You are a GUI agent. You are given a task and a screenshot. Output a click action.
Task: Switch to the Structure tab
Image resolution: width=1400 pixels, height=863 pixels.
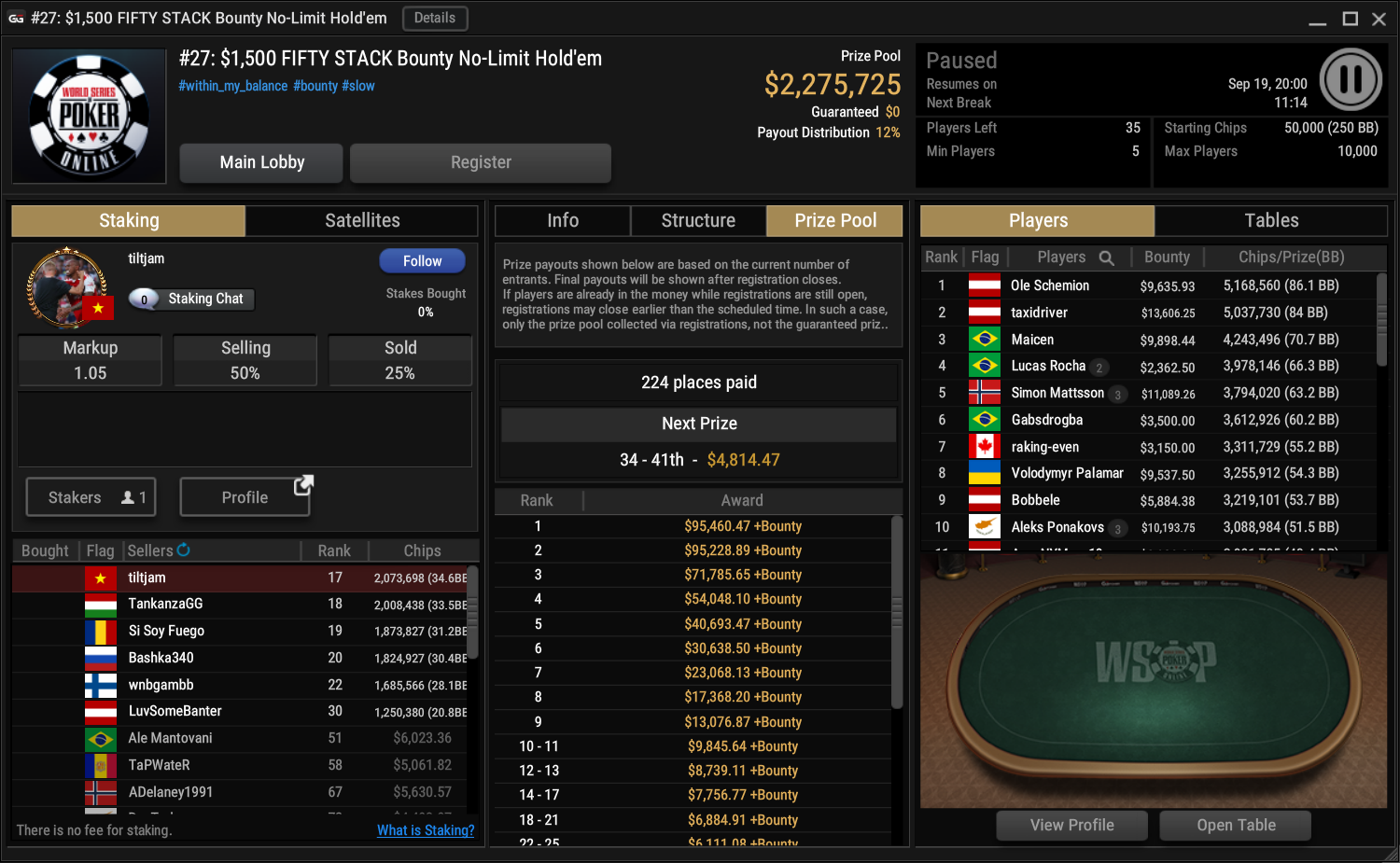pos(698,221)
